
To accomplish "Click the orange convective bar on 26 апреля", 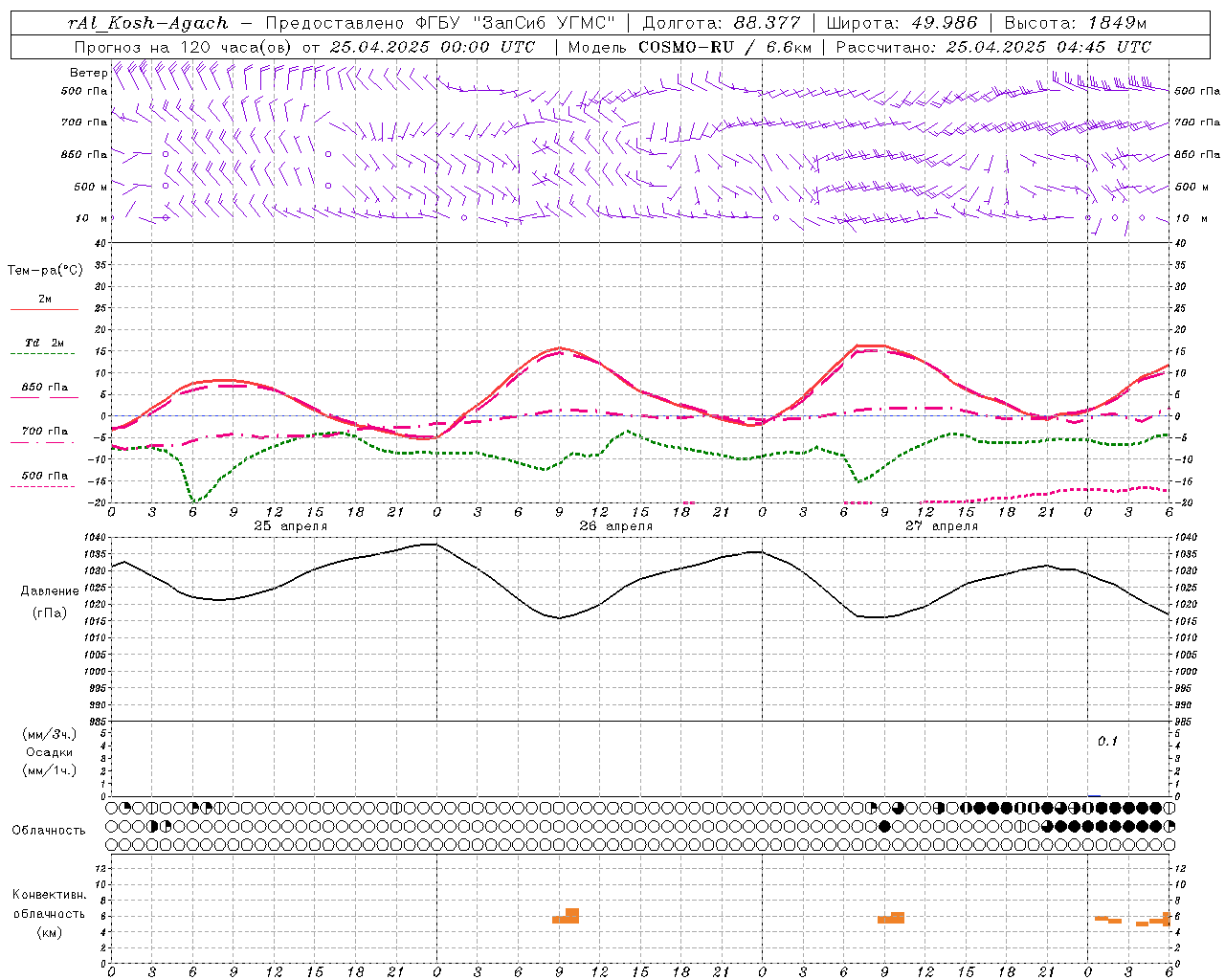I will coord(566,916).
